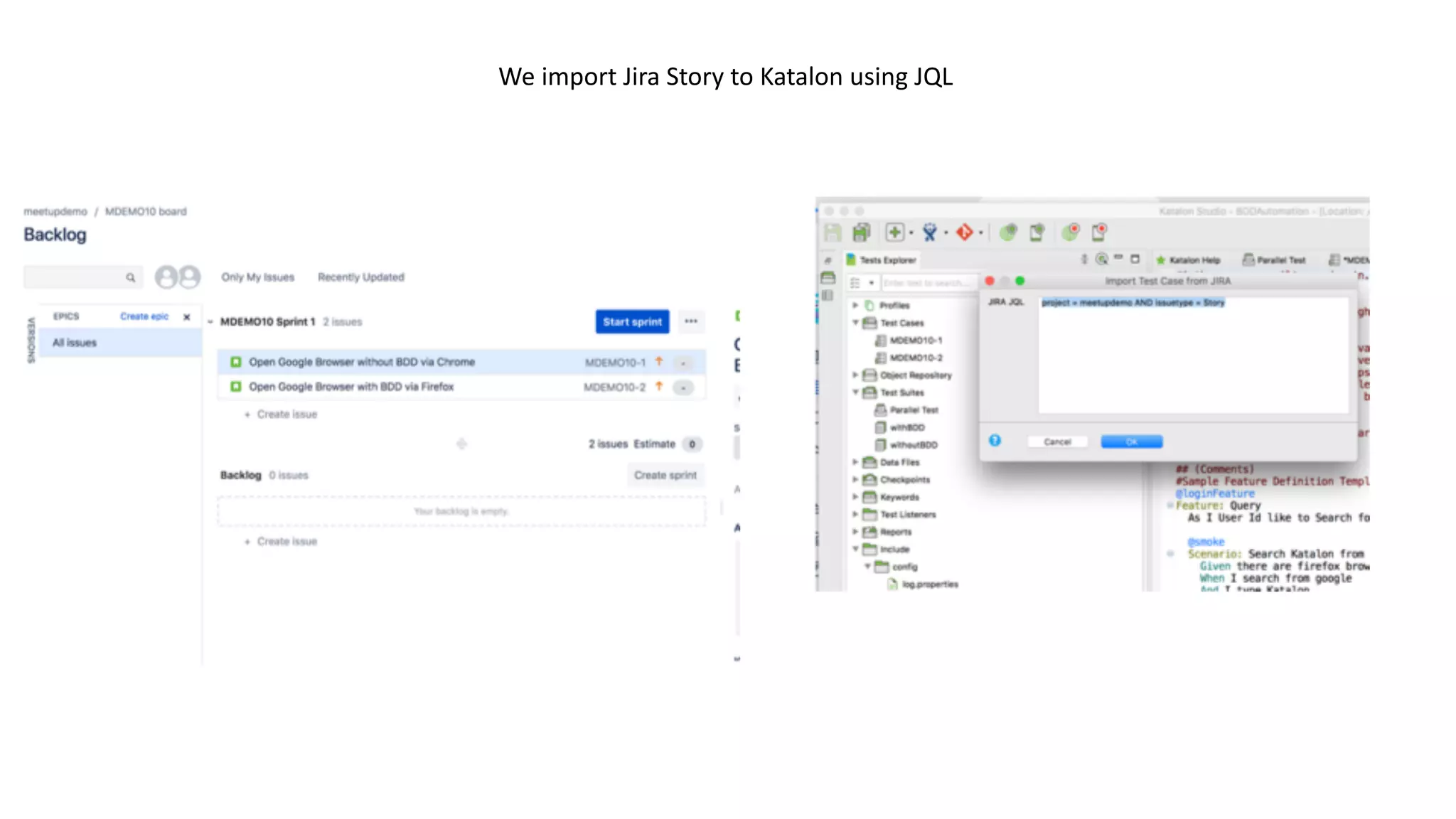Filter by the second user avatar
Viewport: 1456px width, 819px height.
[x=189, y=277]
